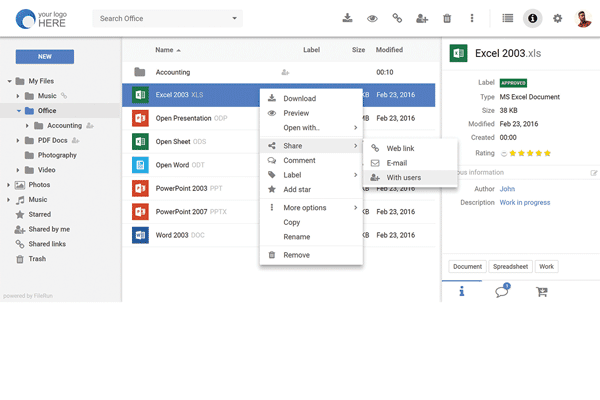Choose Rename in context menu
Viewport: 600px width, 400px height.
point(311,237)
